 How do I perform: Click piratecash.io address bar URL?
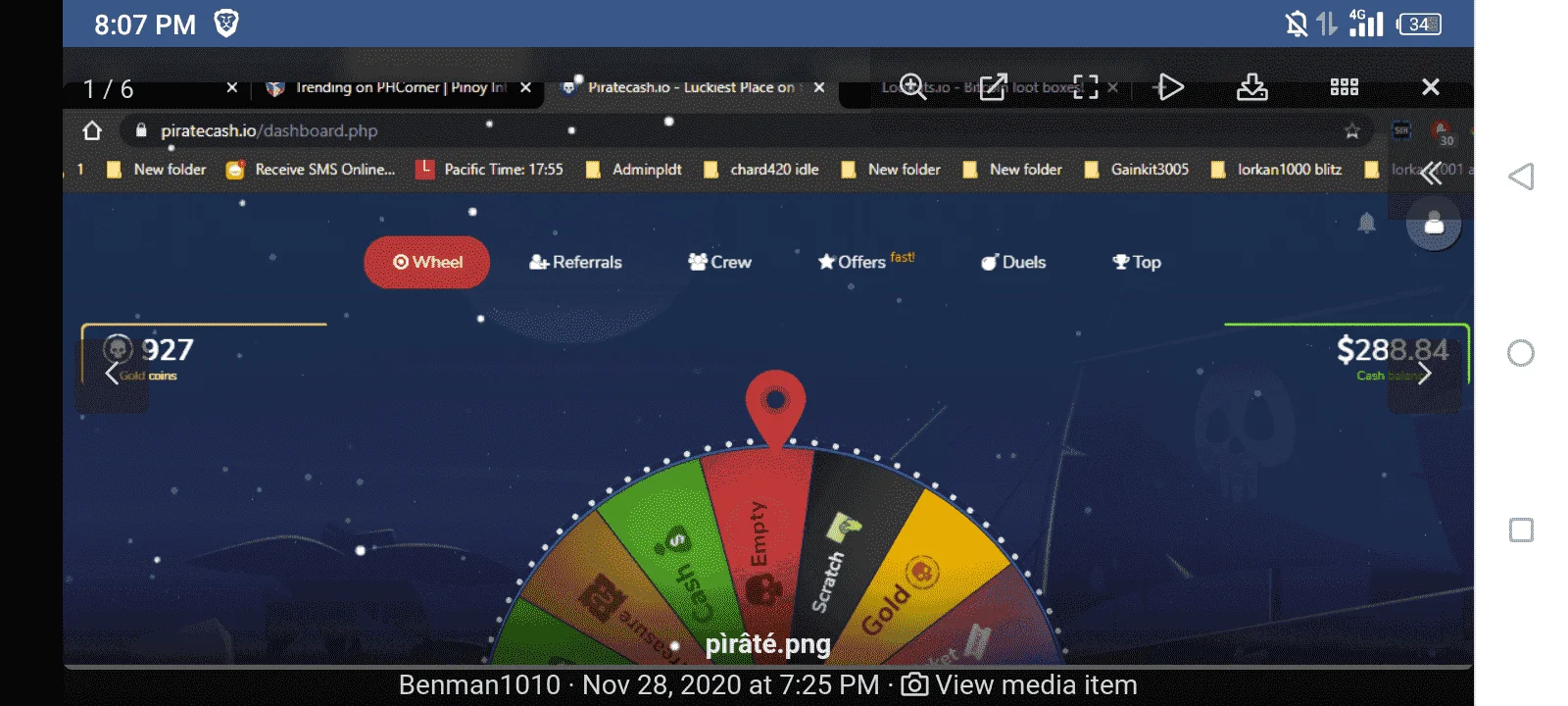point(269,130)
